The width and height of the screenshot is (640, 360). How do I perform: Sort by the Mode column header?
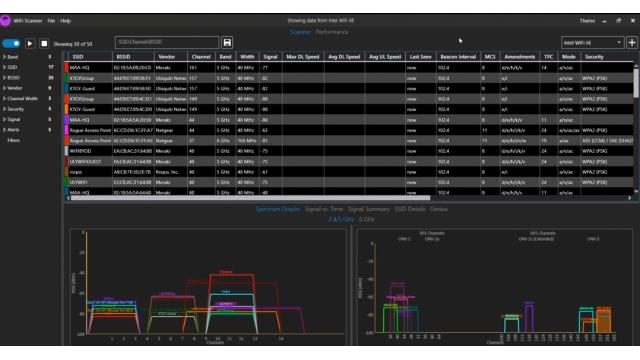[569, 57]
